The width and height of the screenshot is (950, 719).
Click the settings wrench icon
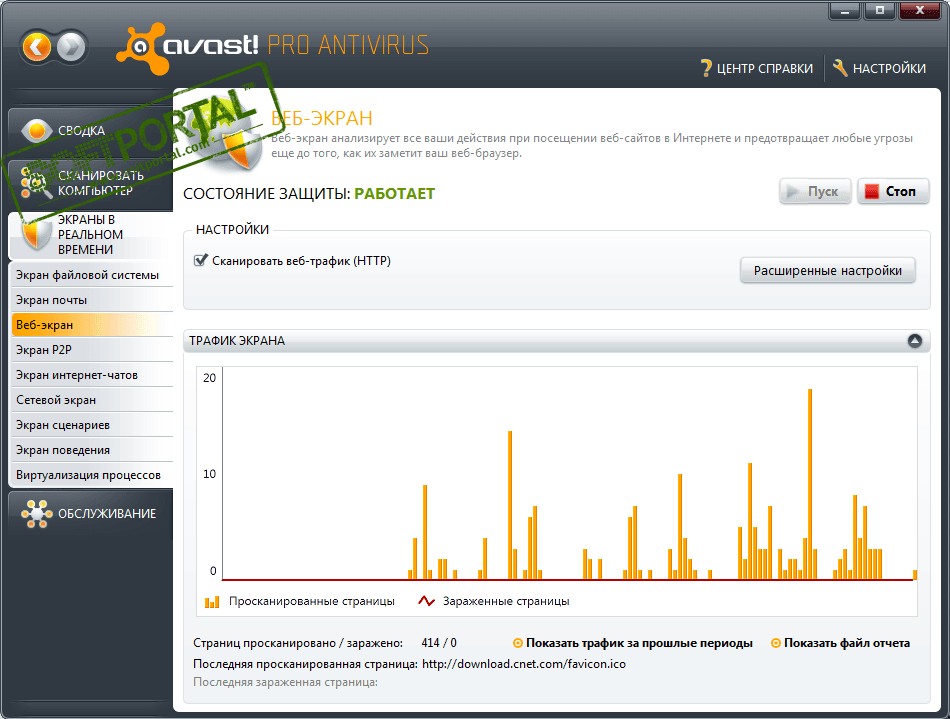point(840,68)
